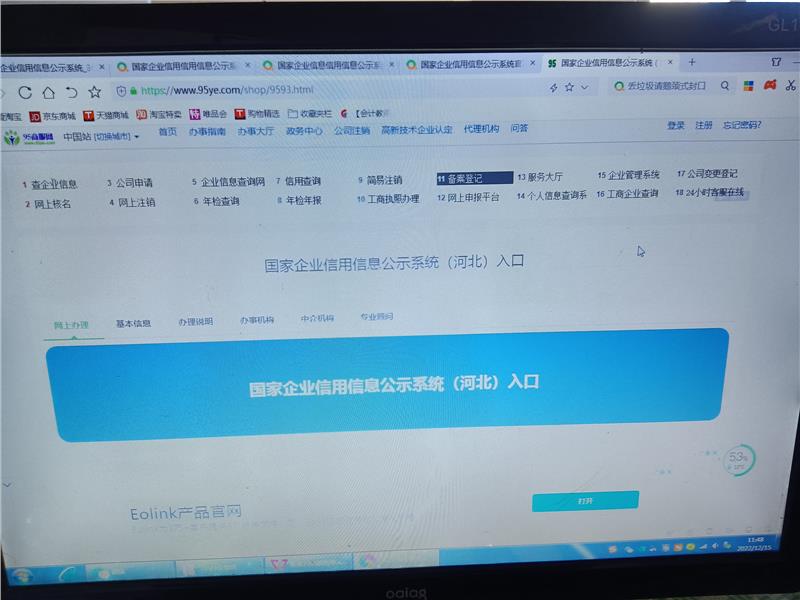The width and height of the screenshot is (800, 600).
Task: Click the 95商服网 site logo
Action: [25, 138]
